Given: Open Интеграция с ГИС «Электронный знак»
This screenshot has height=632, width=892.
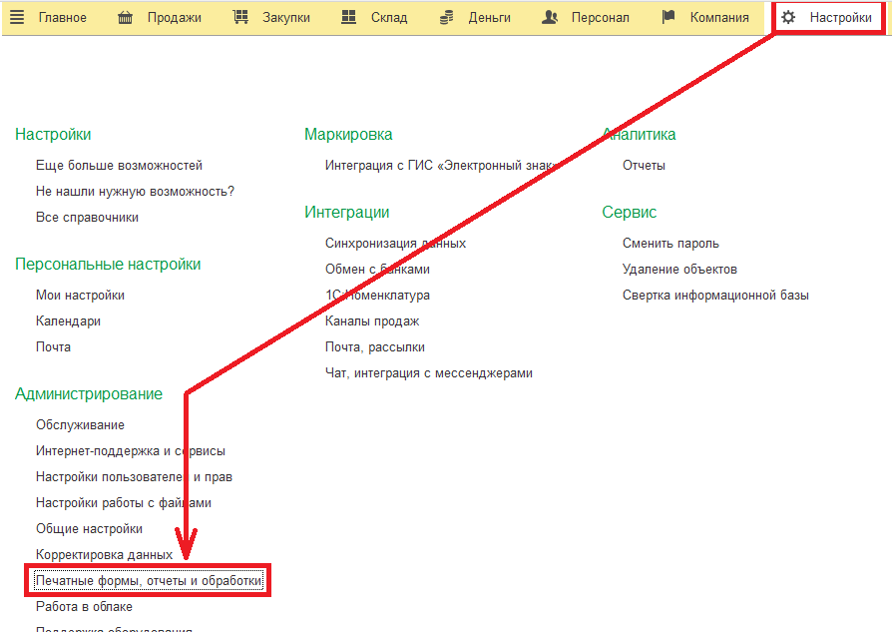Looking at the screenshot, I should (440, 165).
